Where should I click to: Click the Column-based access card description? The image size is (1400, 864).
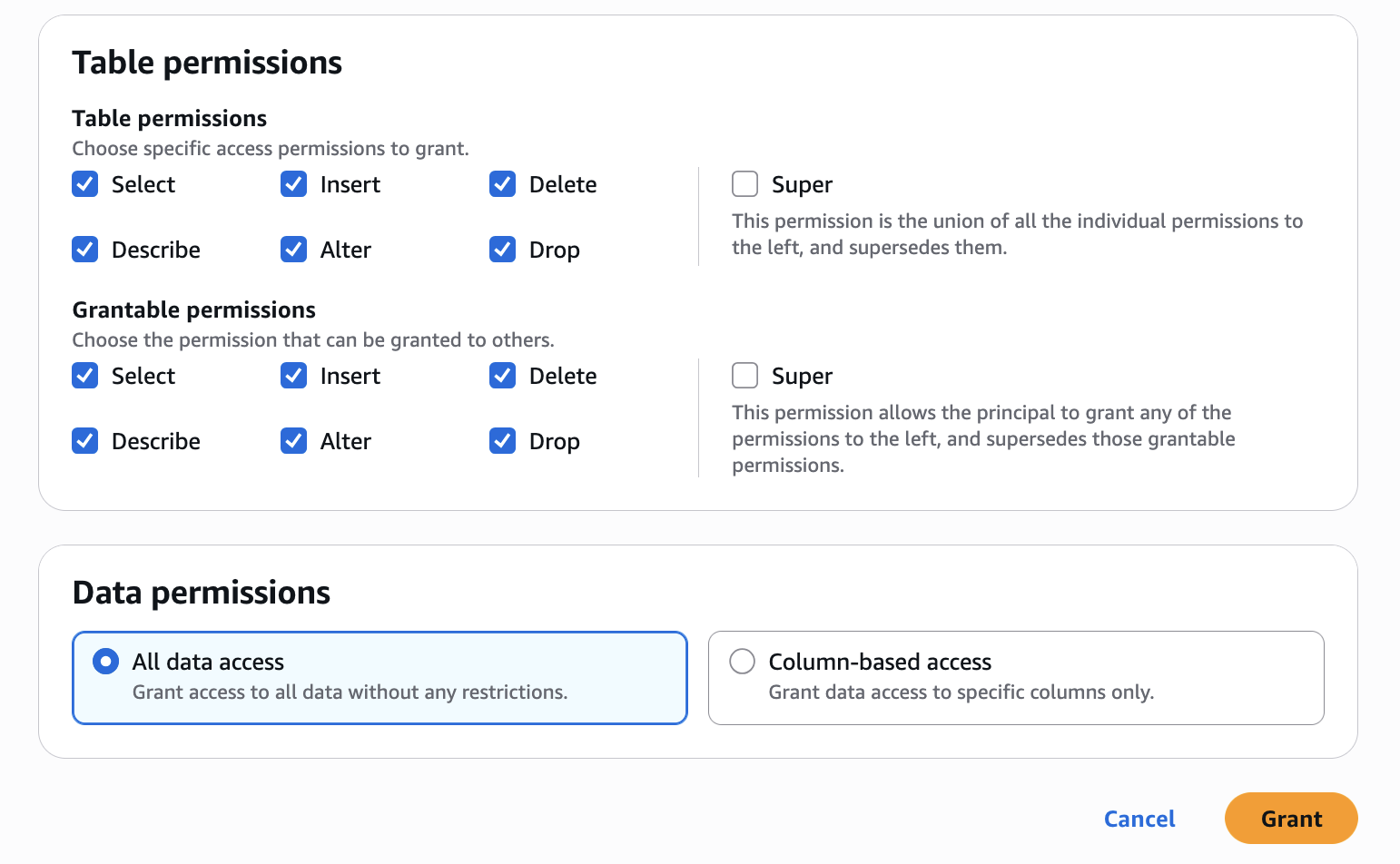coord(961,692)
